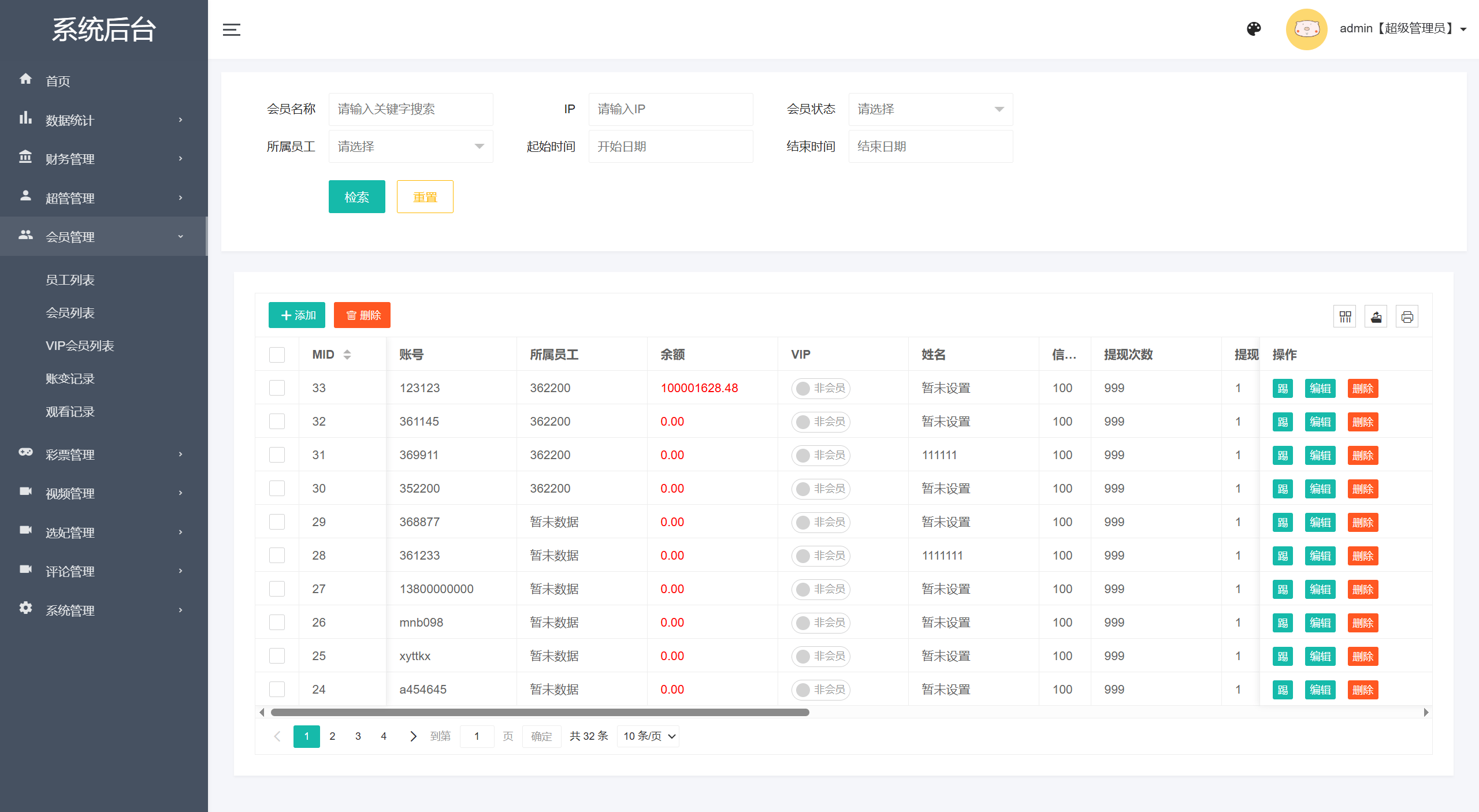1479x812 pixels.
Task: Open the 所属员工 select dropdown
Action: 410,147
